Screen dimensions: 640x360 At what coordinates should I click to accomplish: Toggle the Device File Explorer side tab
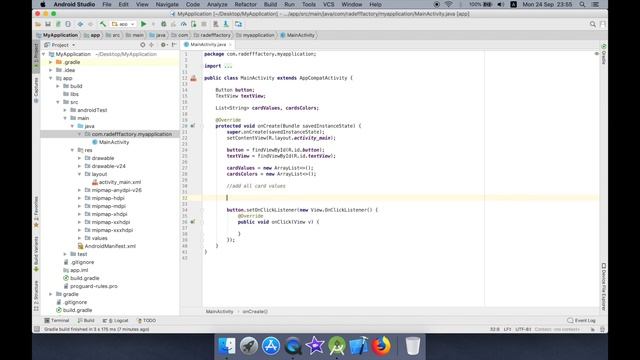pyautogui.click(x=604, y=287)
